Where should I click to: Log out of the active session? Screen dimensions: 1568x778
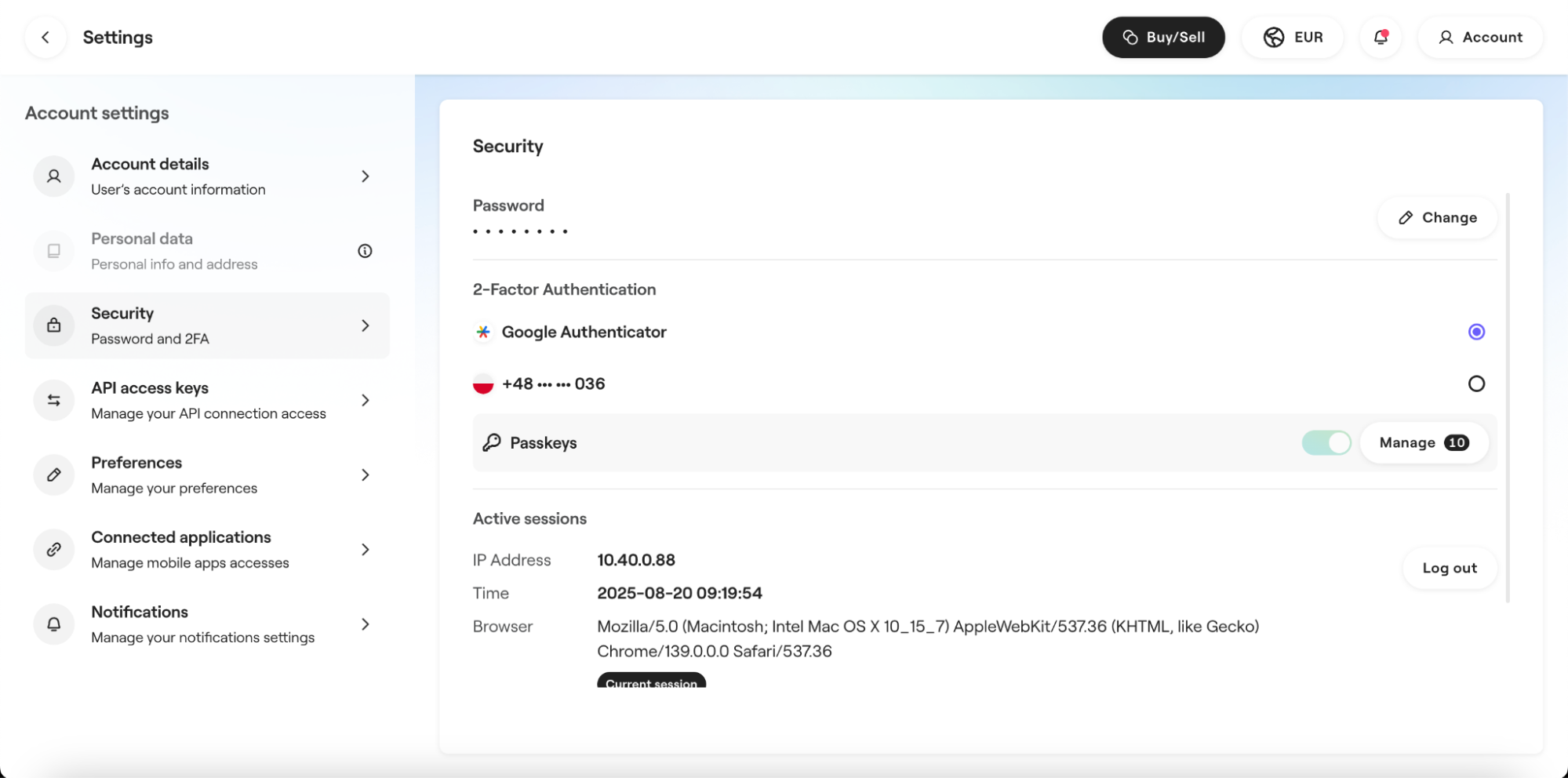1449,568
